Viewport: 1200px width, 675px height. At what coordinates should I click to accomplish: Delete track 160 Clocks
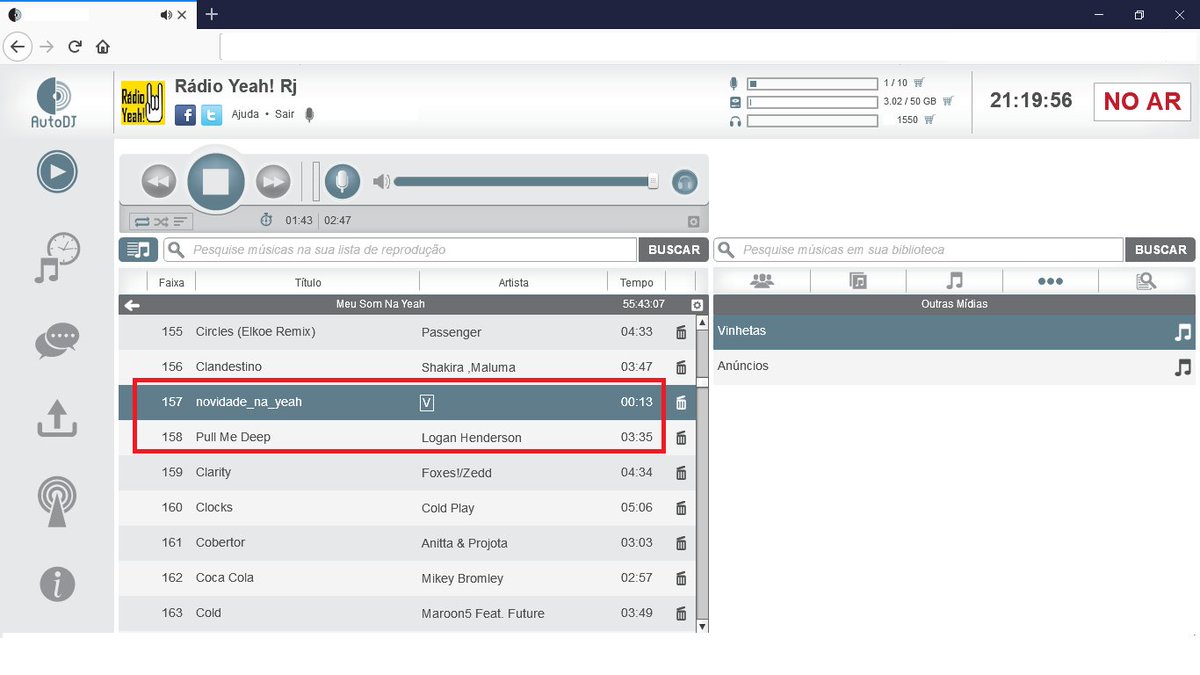[x=681, y=508]
